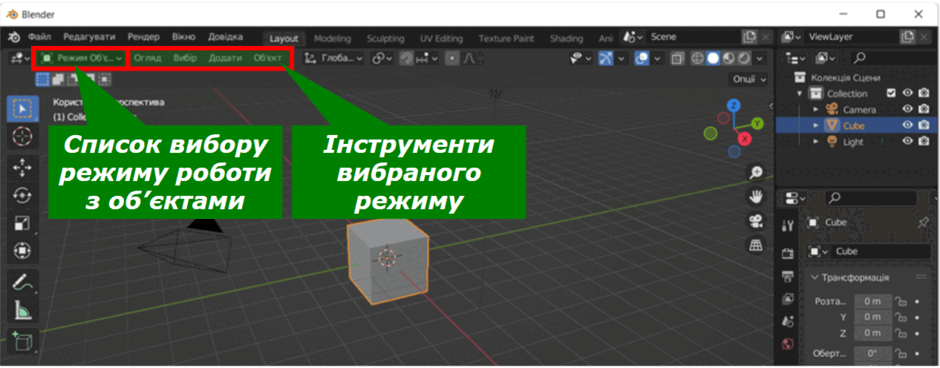The image size is (940, 368).
Task: Toggle viewport visibility eye for Camera
Action: coord(908,109)
